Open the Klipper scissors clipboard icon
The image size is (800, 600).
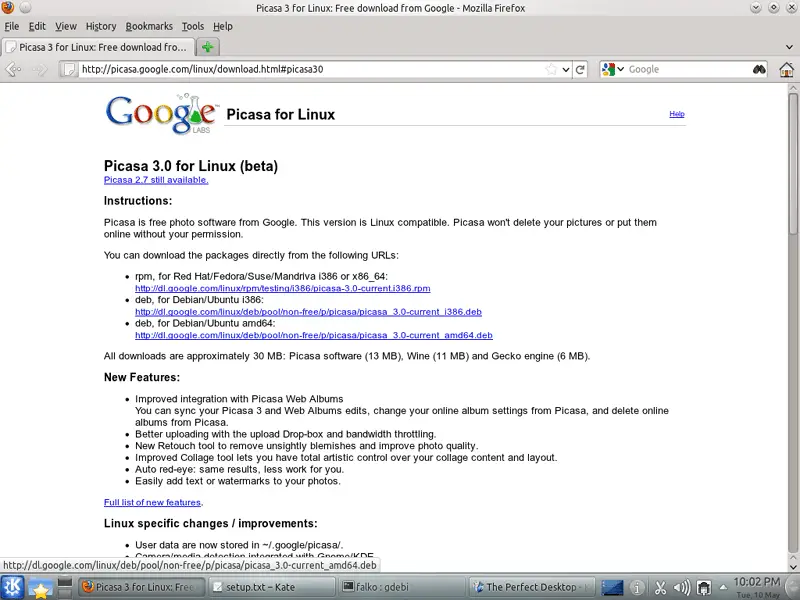point(660,588)
